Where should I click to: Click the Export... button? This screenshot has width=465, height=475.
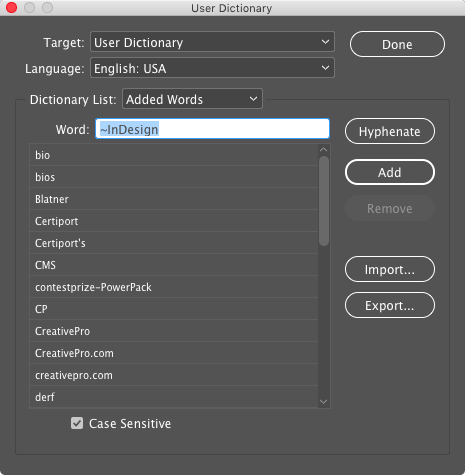click(x=390, y=305)
